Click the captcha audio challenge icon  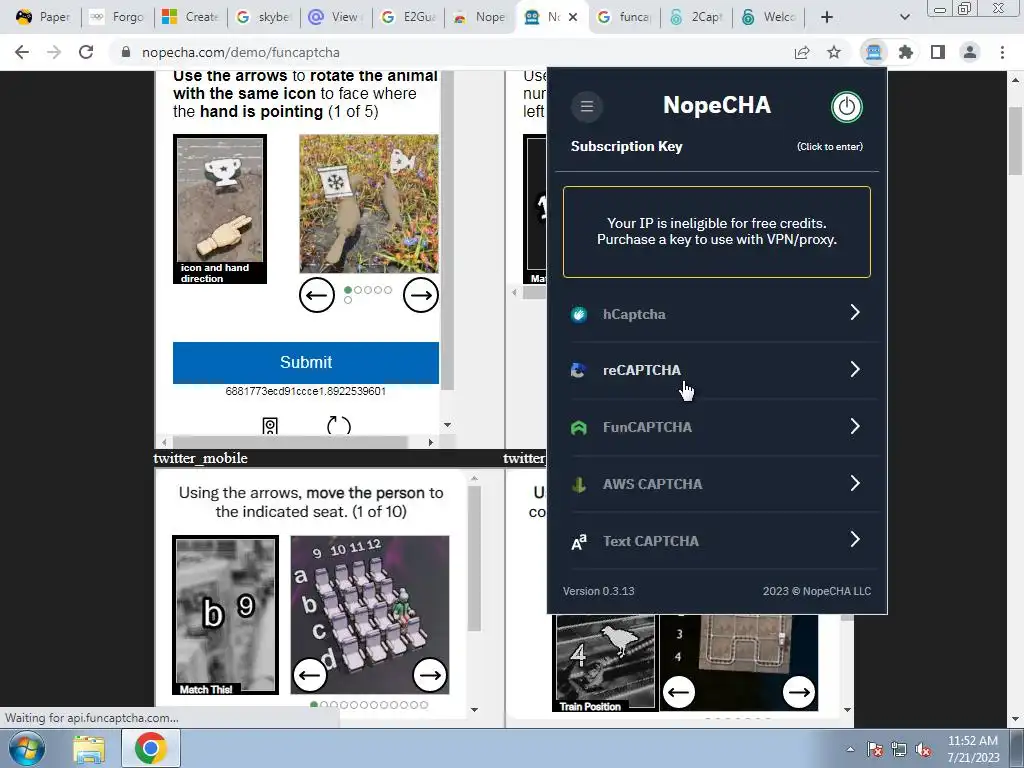[x=270, y=426]
